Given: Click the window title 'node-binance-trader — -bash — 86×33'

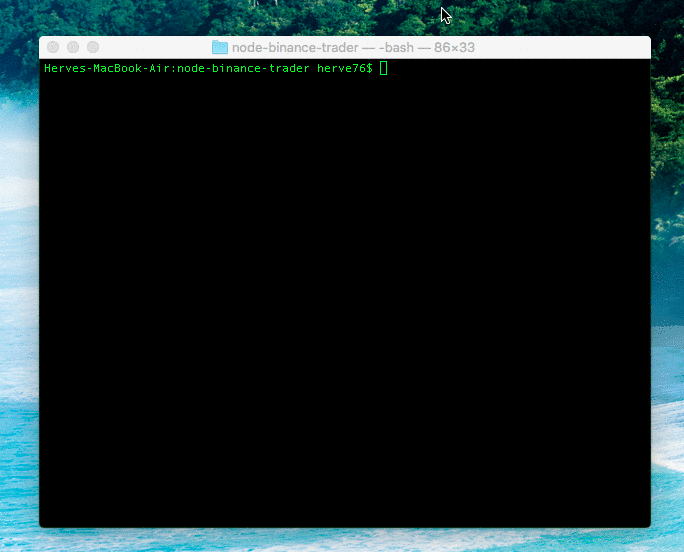Looking at the screenshot, I should tap(353, 47).
